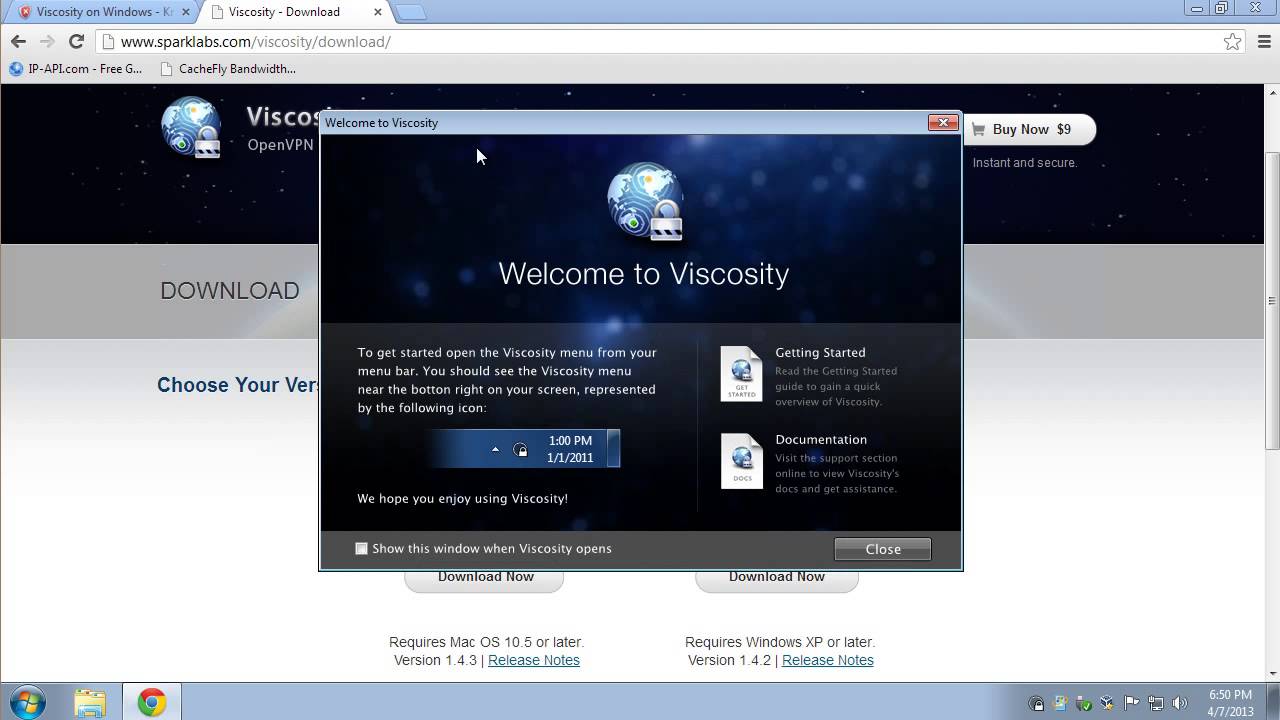
Task: Click the Close button in the welcome window
Action: [x=883, y=549]
